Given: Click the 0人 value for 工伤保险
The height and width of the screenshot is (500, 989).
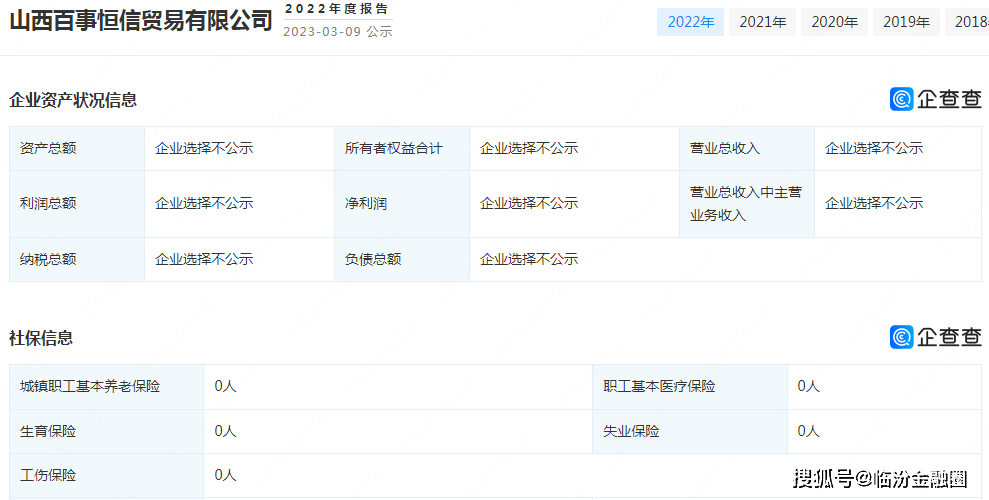Looking at the screenshot, I should pos(225,475).
